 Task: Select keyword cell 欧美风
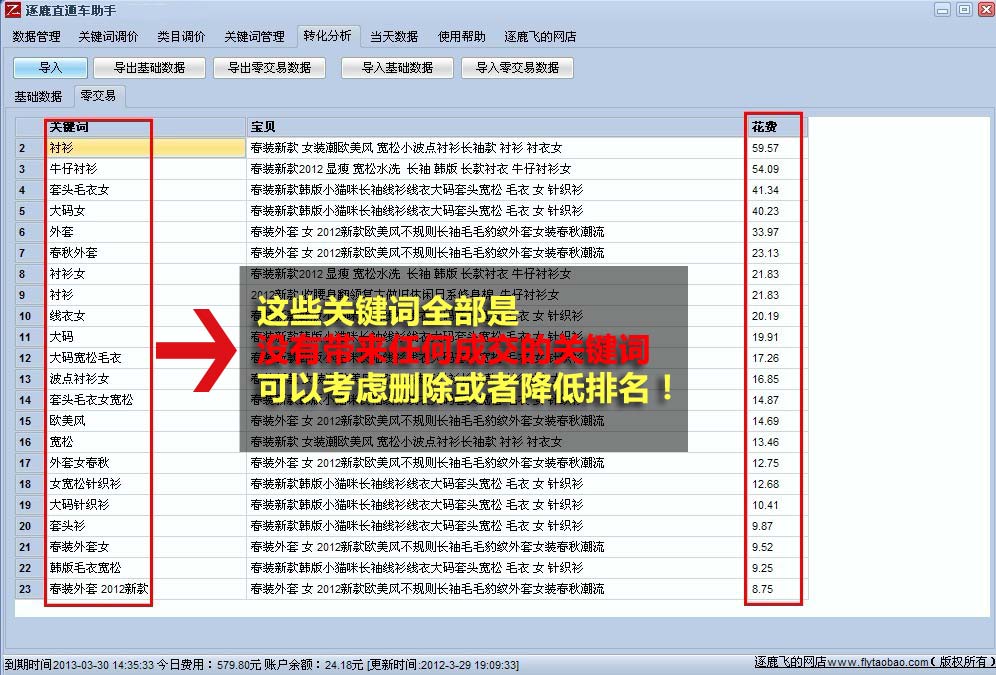tap(145, 420)
